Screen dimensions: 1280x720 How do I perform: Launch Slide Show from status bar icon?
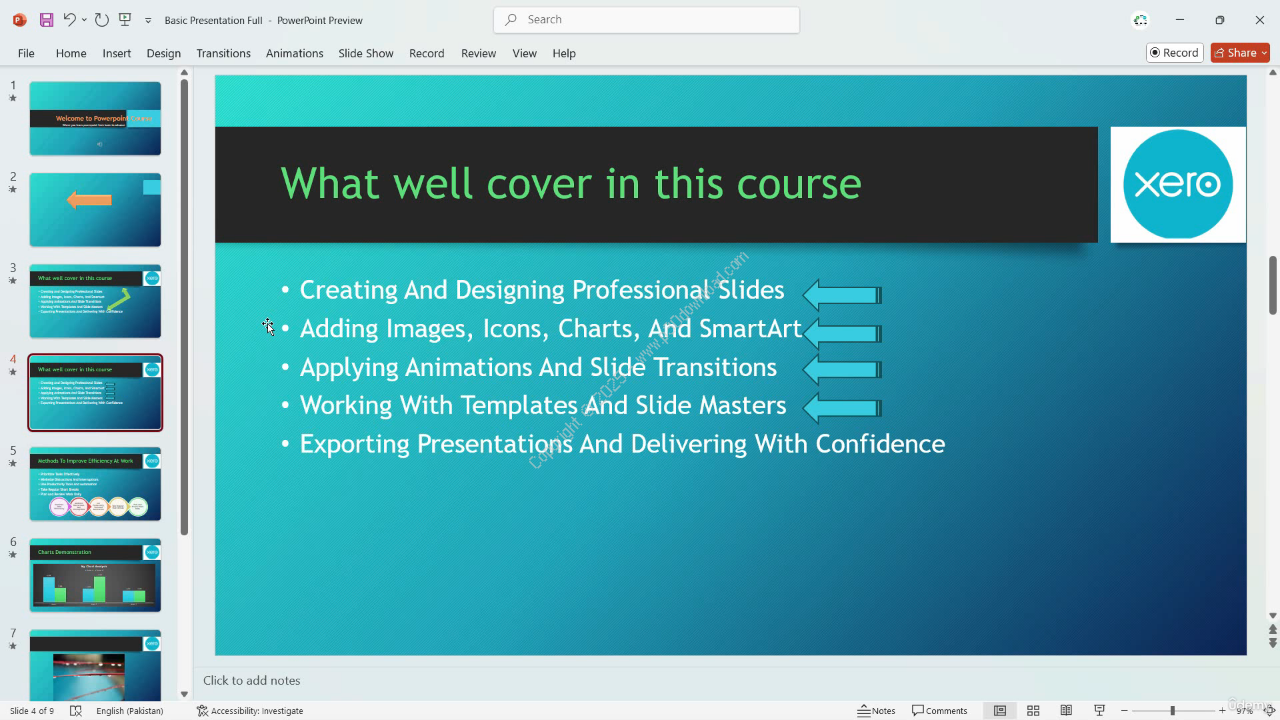coord(1099,711)
